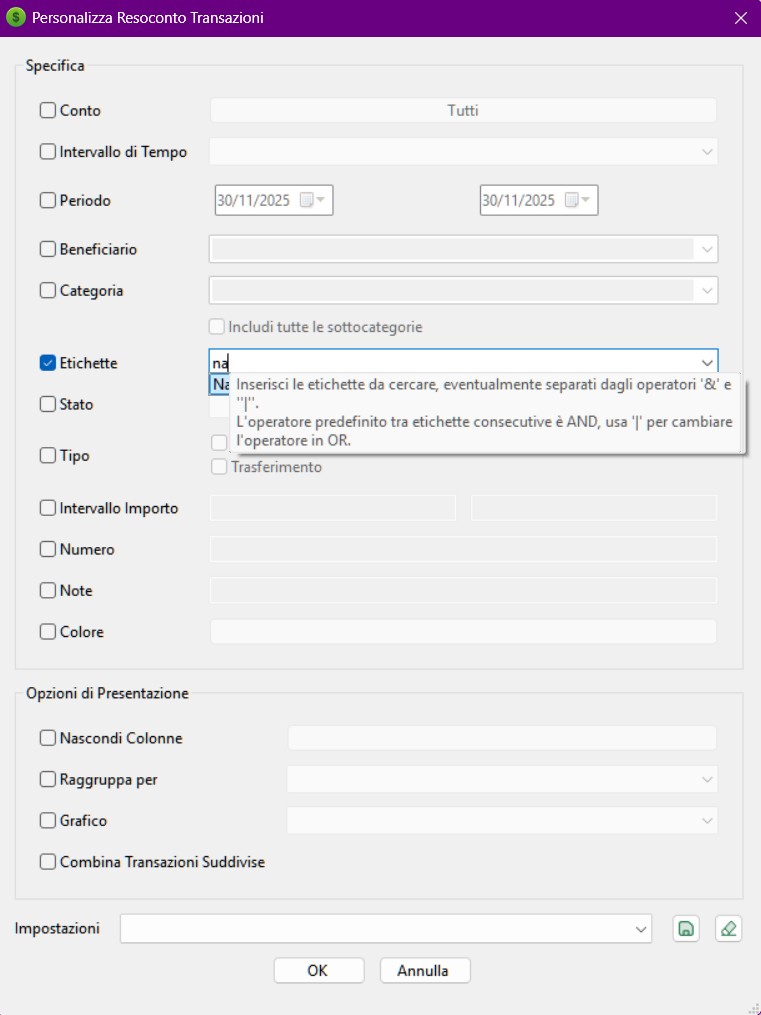Open the Raggruppa per dropdown
Viewport: 761px width, 1015px height.
[707, 779]
